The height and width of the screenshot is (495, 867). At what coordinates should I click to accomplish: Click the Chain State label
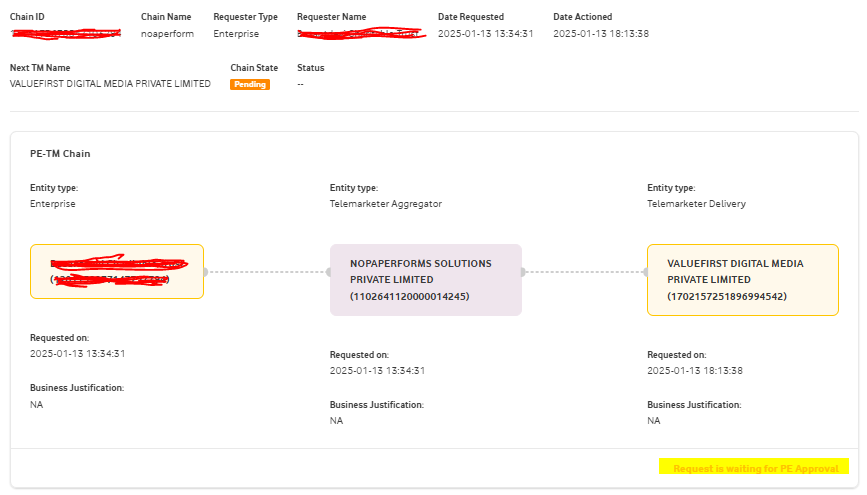[254, 67]
